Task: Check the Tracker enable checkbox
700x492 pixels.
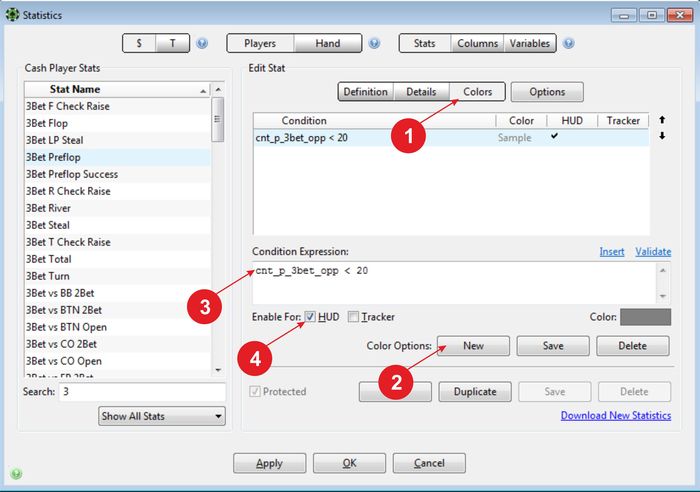Action: click(353, 317)
